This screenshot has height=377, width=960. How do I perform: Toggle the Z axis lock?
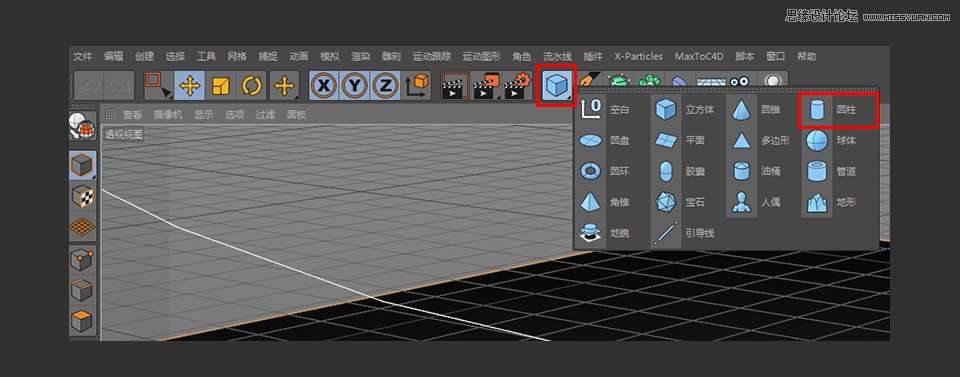coord(385,86)
